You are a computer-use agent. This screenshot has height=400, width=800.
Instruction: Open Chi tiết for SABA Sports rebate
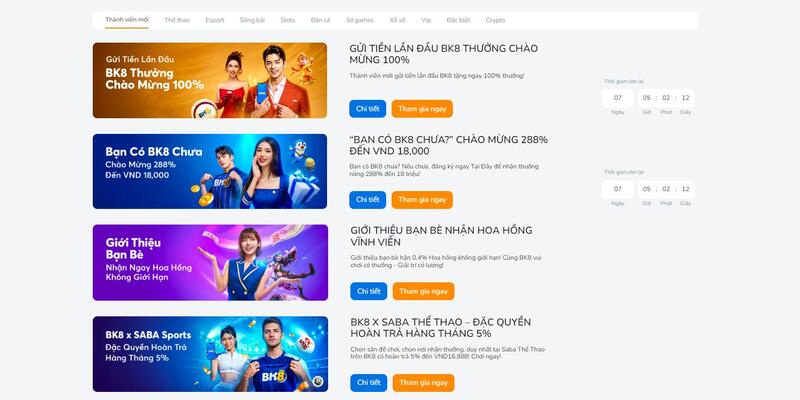click(x=369, y=383)
